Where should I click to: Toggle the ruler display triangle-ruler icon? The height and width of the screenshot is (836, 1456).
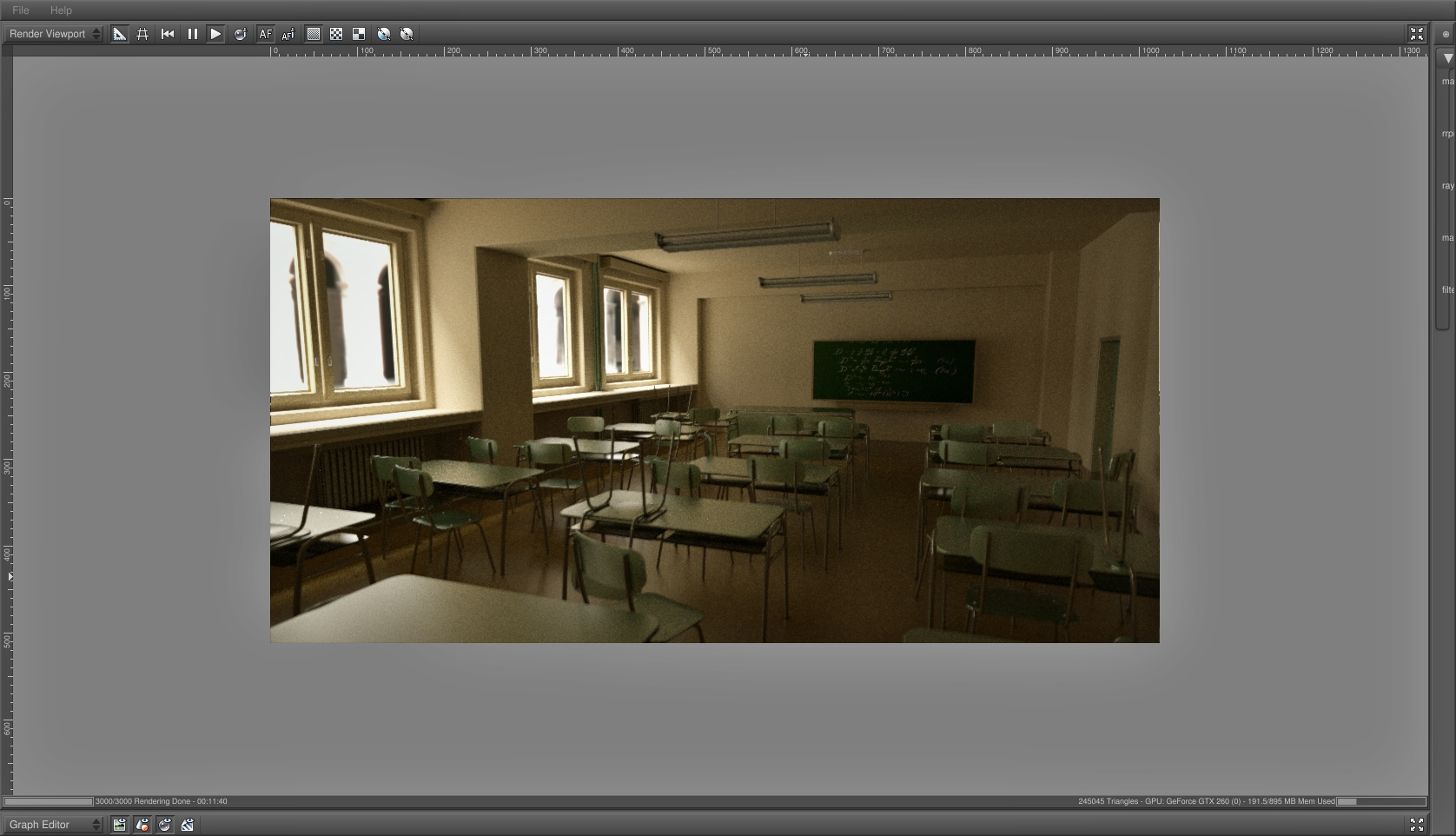point(119,34)
